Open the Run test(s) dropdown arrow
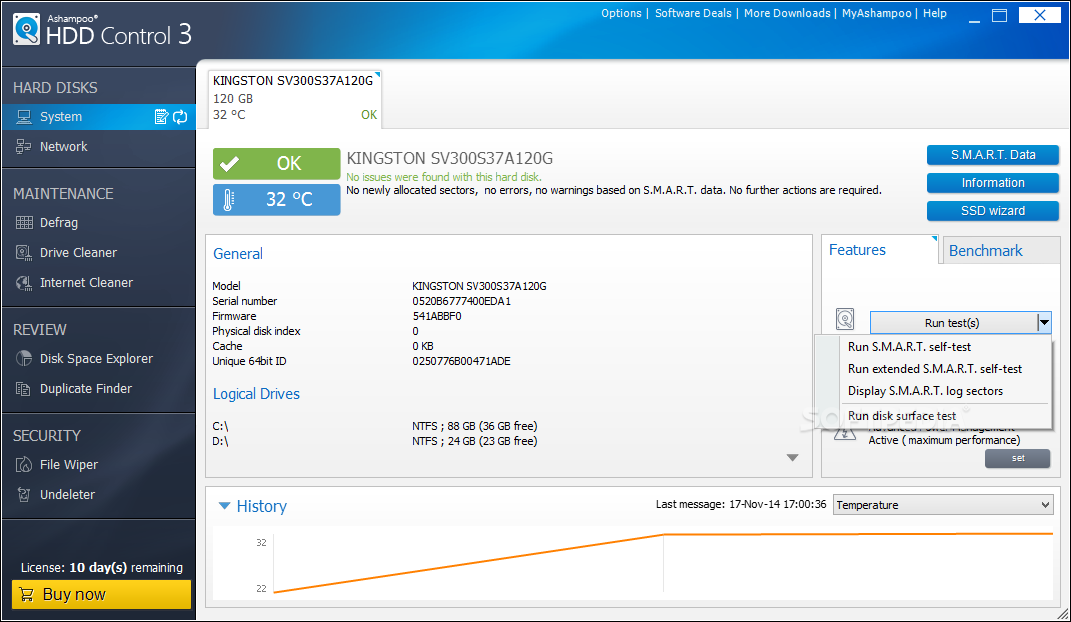This screenshot has width=1071, height=622. point(1044,322)
